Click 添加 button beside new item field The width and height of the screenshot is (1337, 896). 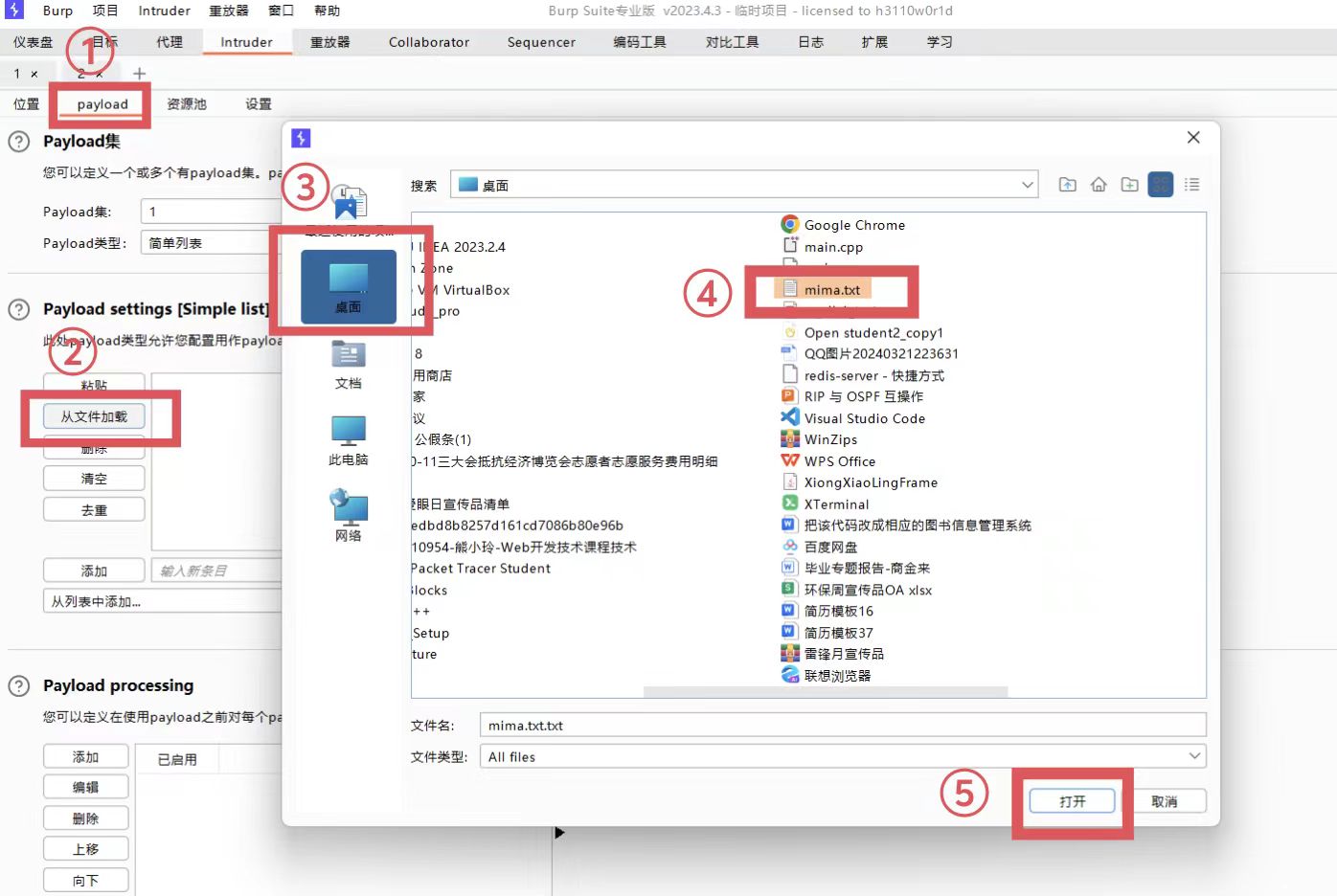(x=94, y=571)
